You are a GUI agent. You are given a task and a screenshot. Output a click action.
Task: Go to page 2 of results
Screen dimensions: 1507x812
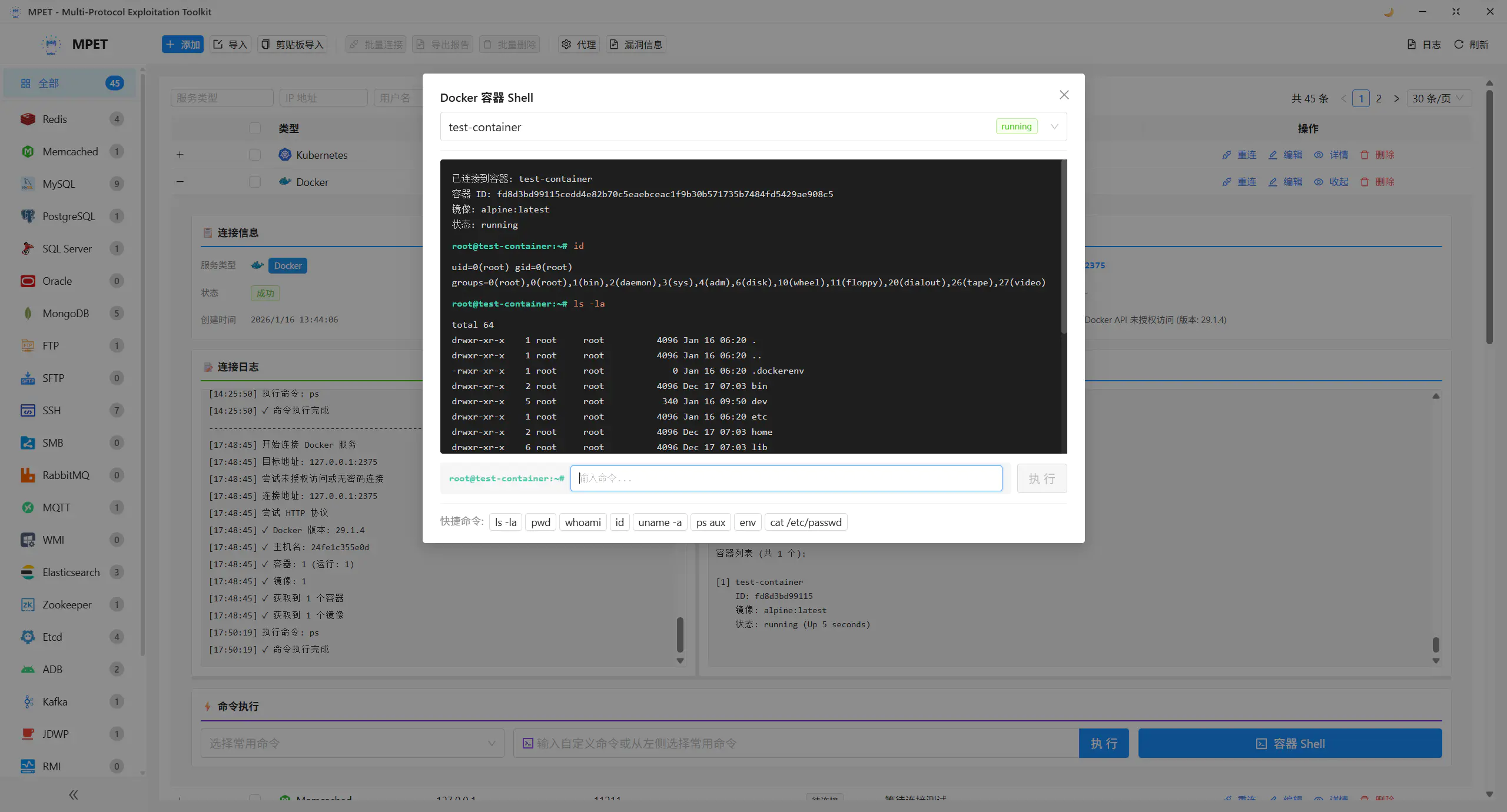(x=1378, y=98)
